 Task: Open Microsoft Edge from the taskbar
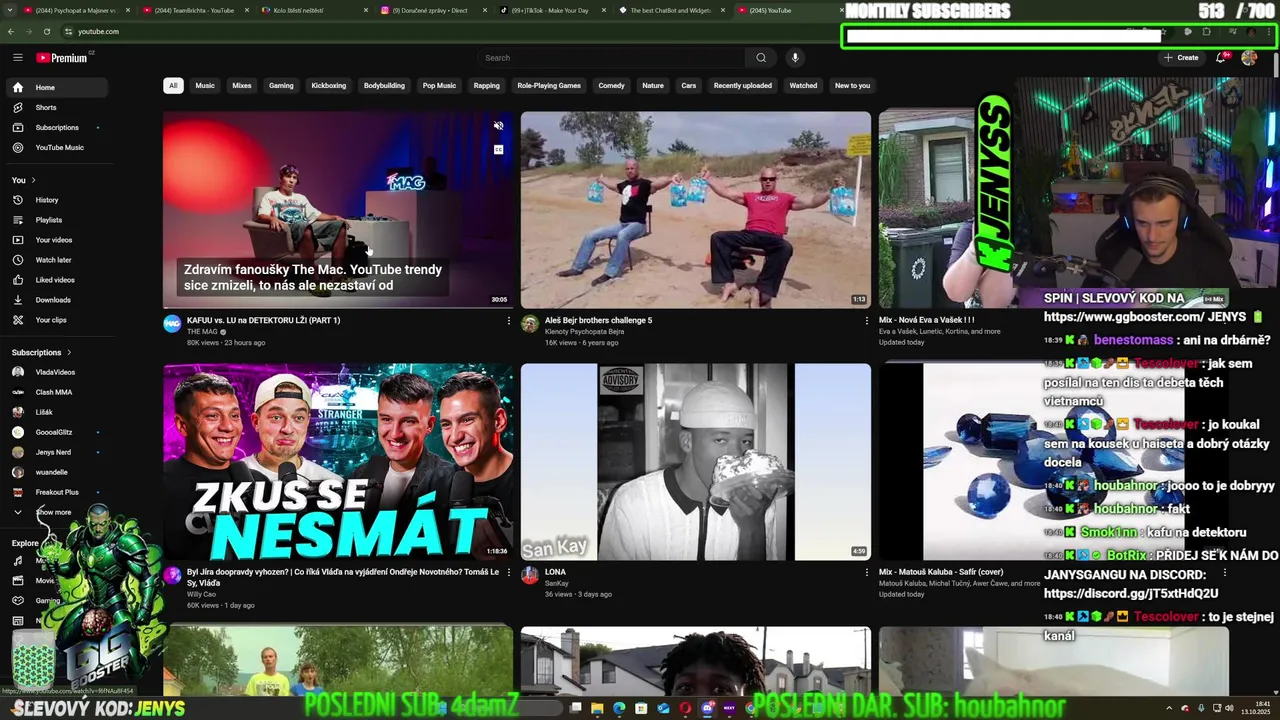click(619, 709)
